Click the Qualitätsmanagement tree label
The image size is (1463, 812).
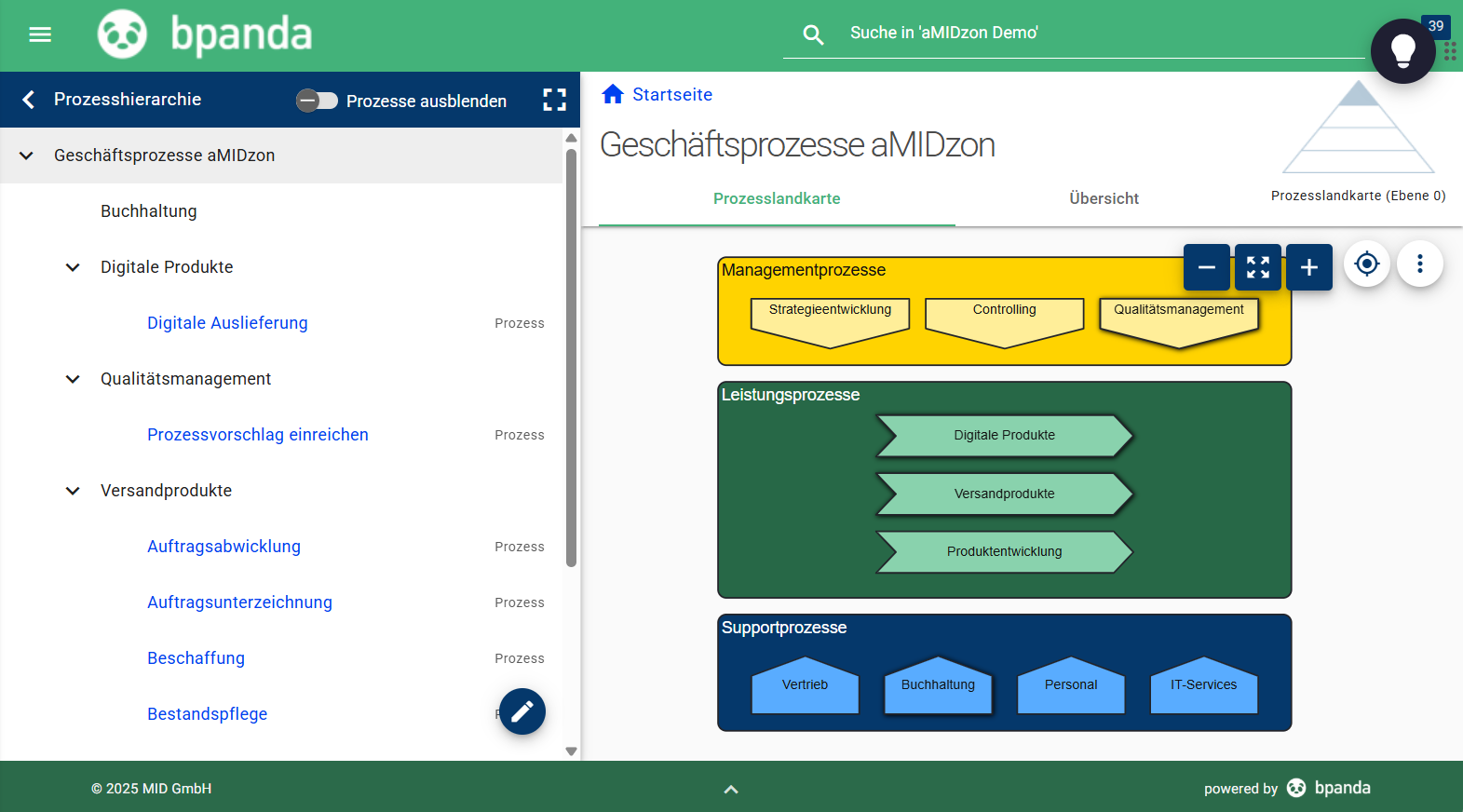point(186,379)
